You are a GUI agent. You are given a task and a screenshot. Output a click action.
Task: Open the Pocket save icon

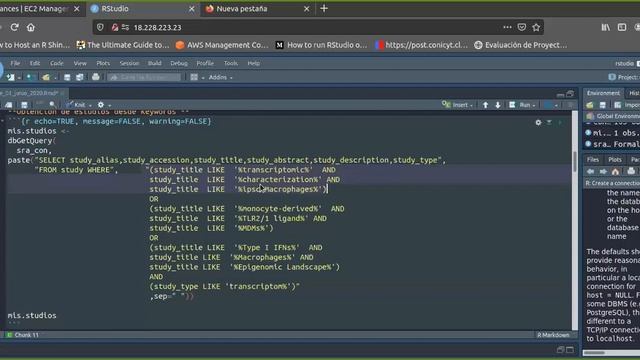tap(522, 27)
